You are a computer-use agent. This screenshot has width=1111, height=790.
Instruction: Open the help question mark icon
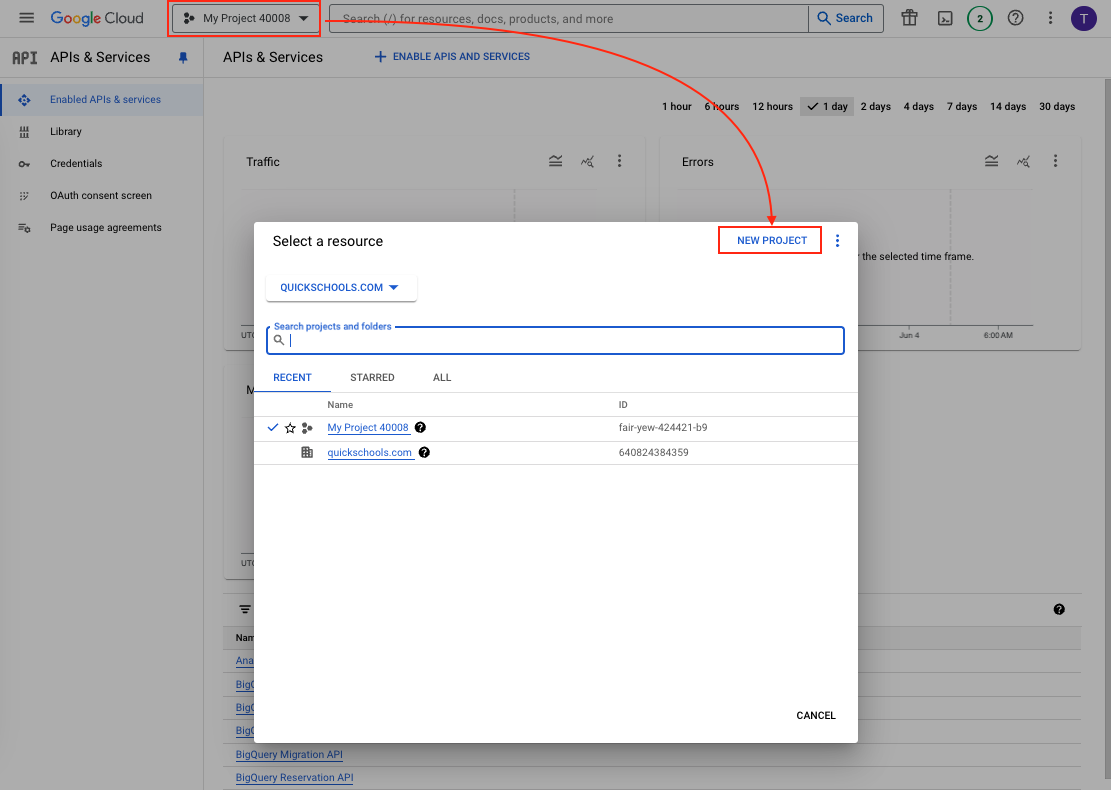point(1015,18)
